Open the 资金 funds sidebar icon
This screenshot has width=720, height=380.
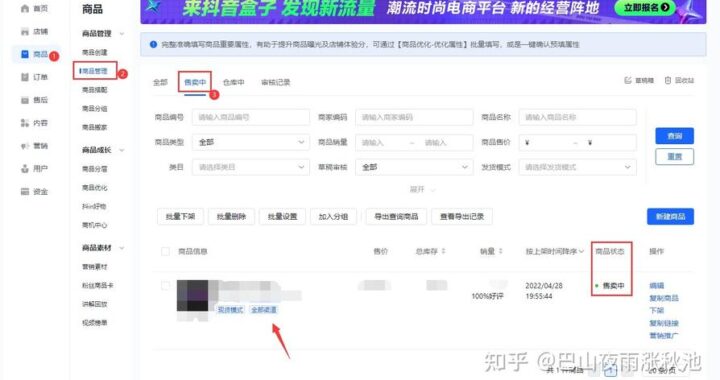(25, 192)
